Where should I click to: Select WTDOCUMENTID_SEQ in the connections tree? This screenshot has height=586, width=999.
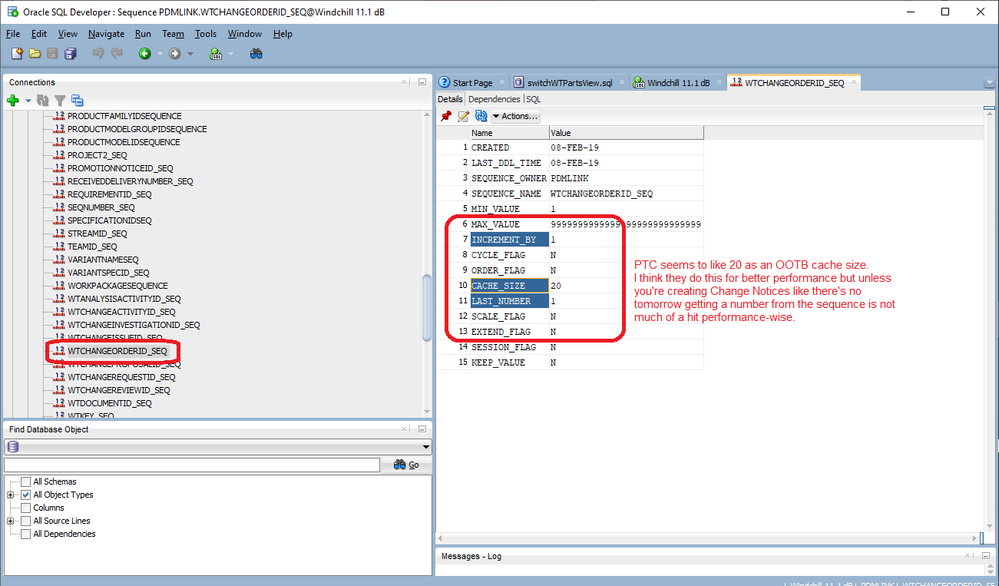point(109,403)
